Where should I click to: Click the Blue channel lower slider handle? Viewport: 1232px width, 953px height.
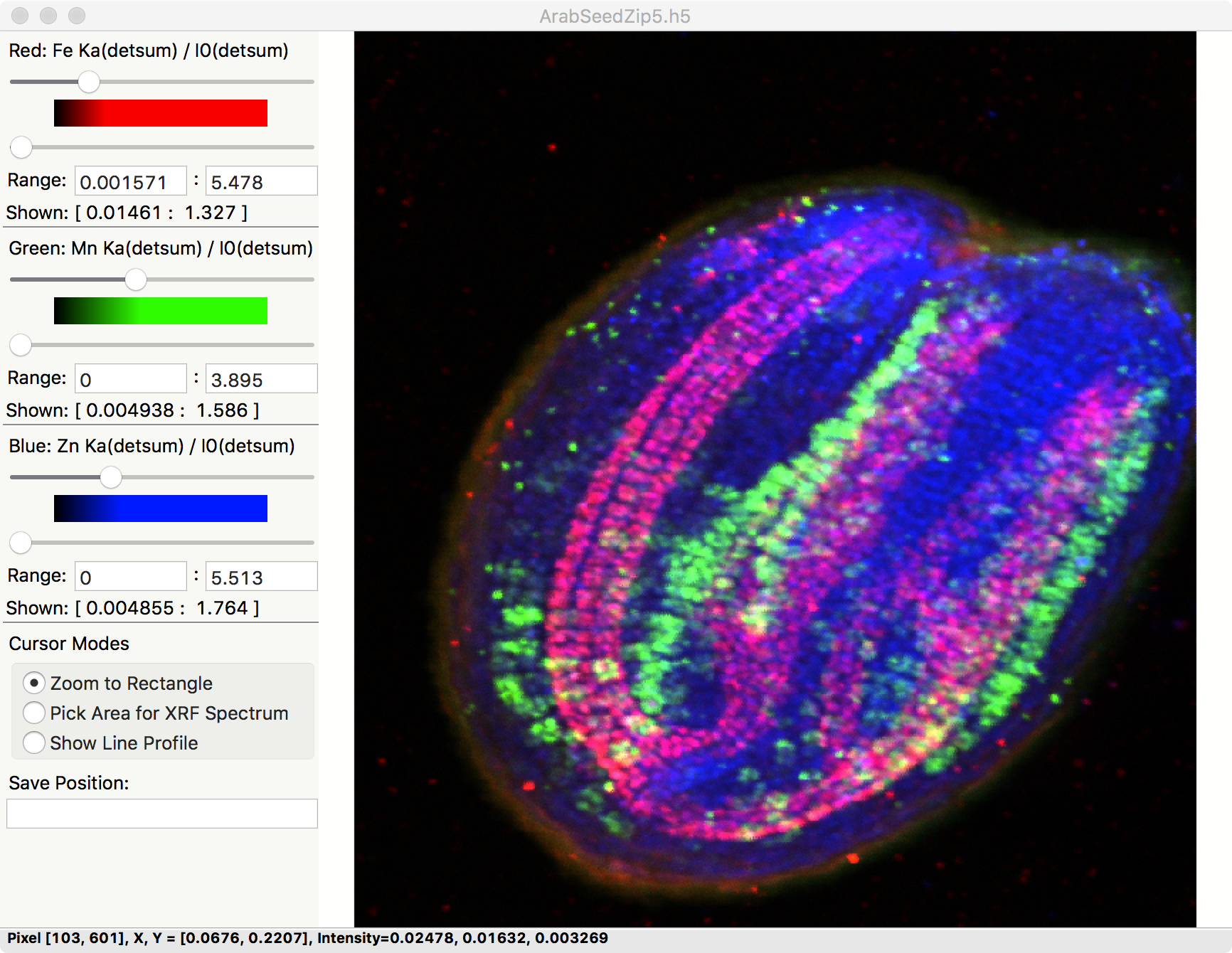pos(21,543)
